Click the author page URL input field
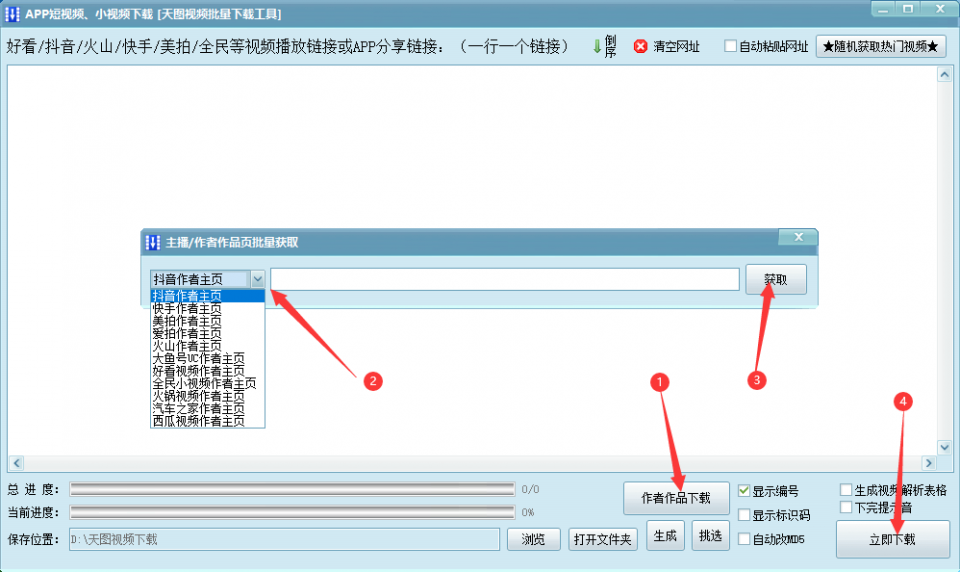The height and width of the screenshot is (572, 960). click(504, 279)
